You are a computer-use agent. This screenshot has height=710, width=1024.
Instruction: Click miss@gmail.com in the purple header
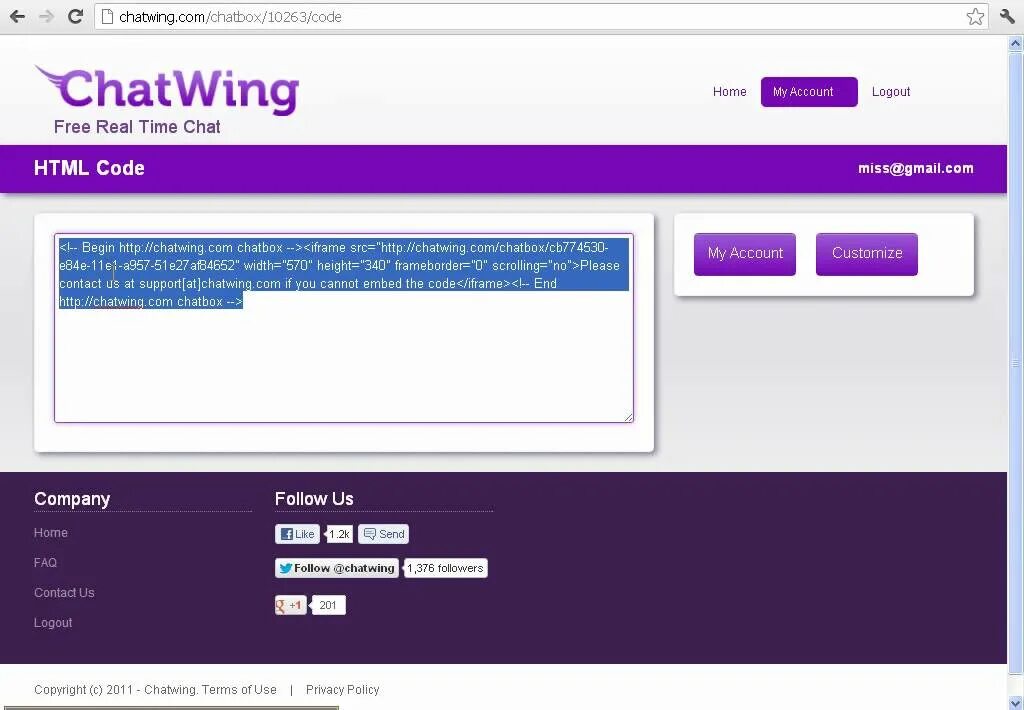[x=916, y=169]
